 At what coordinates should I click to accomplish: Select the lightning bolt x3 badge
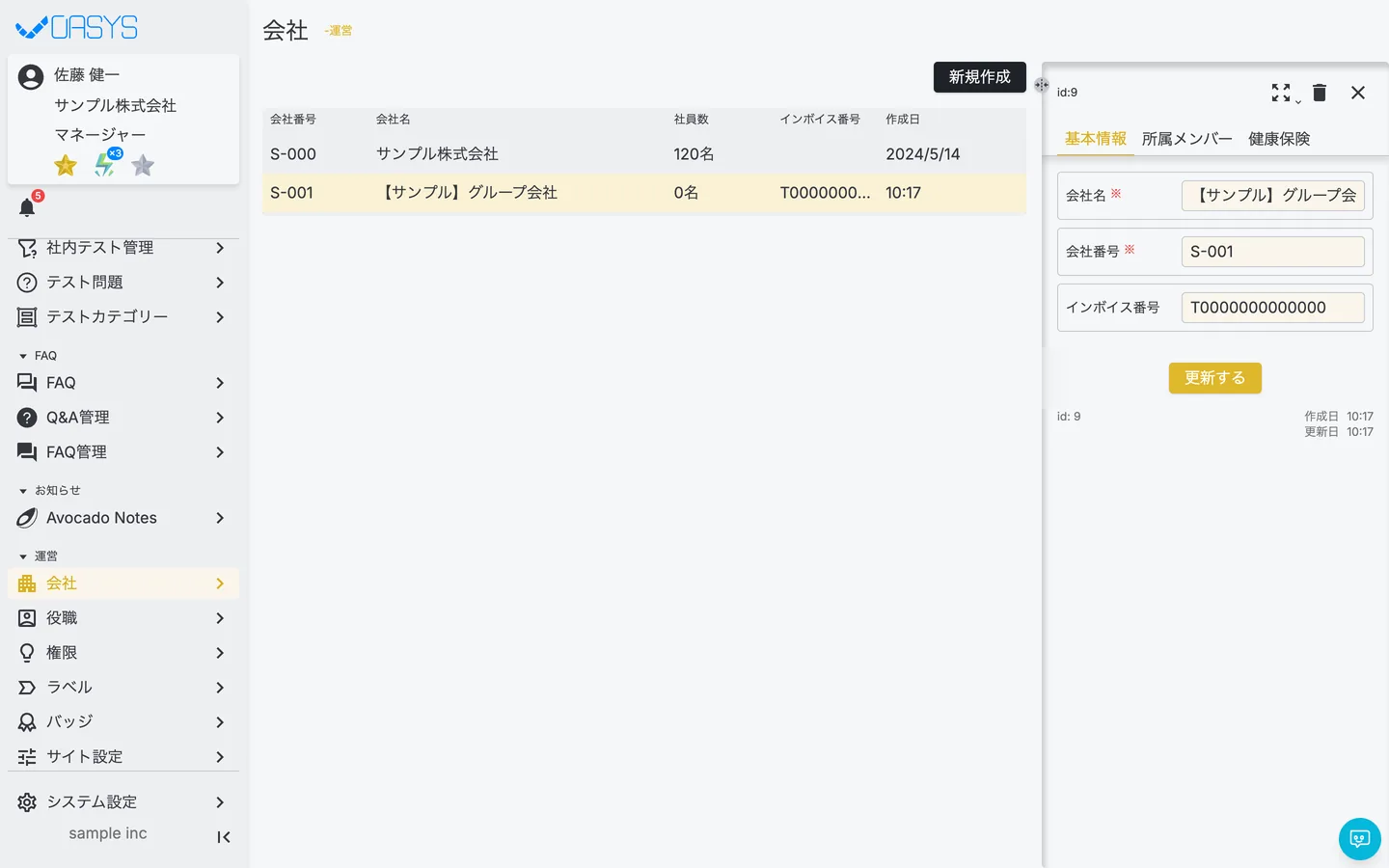click(106, 164)
